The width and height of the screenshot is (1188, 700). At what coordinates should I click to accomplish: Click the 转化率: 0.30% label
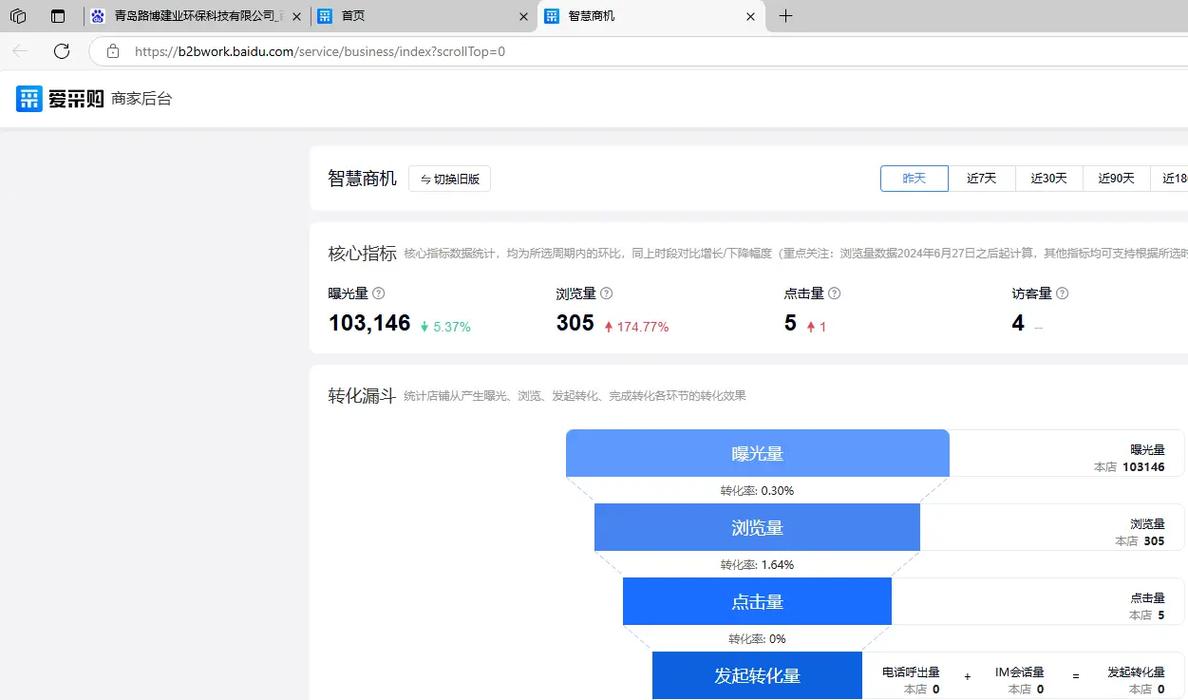click(757, 491)
